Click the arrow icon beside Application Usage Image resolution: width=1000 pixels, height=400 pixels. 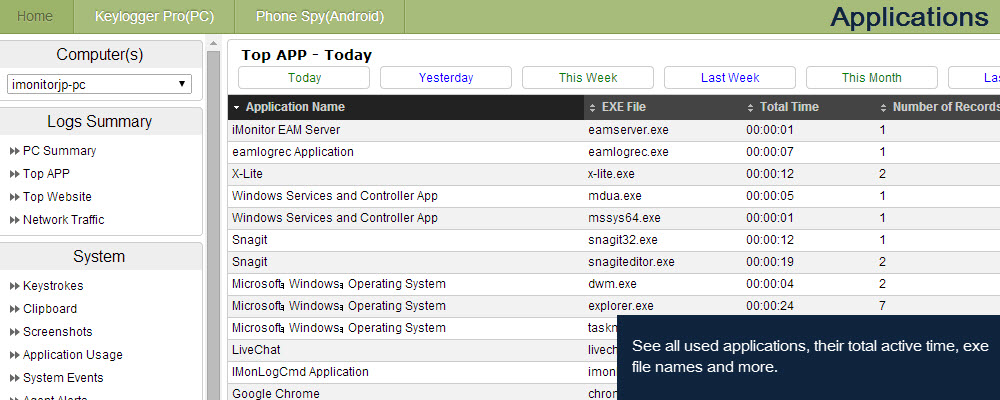15,355
